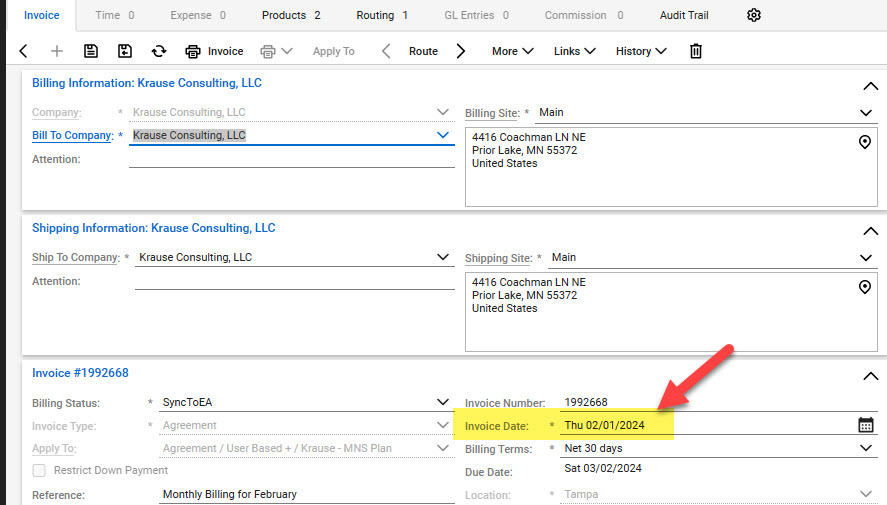Image resolution: width=887 pixels, height=505 pixels.
Task: Open the Shipping Site dropdown
Action: (x=866, y=257)
